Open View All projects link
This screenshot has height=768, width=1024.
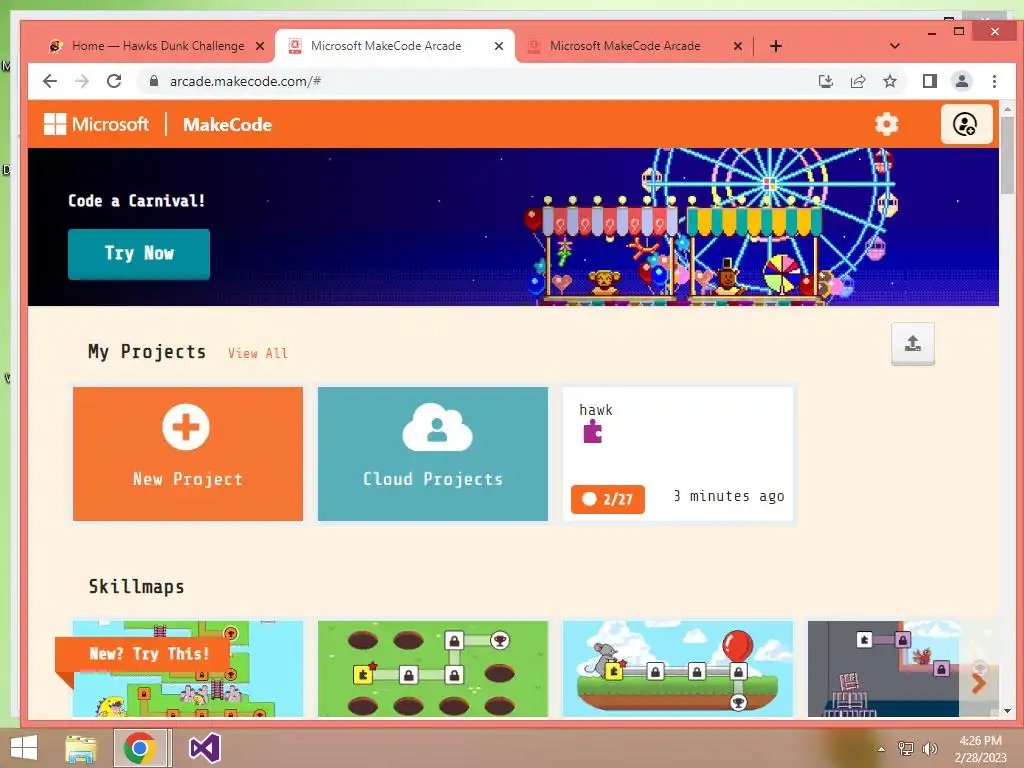257,353
